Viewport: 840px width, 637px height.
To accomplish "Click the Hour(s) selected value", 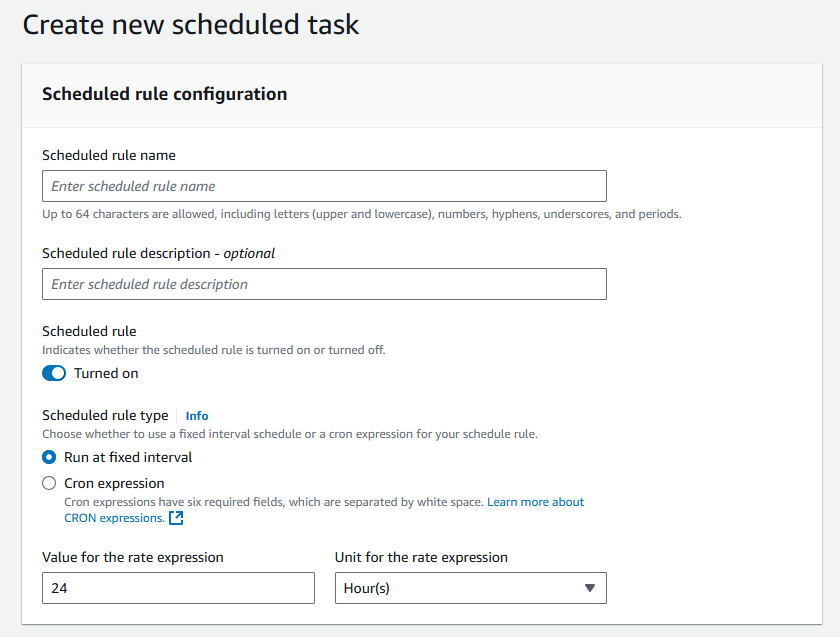I will (366, 588).
